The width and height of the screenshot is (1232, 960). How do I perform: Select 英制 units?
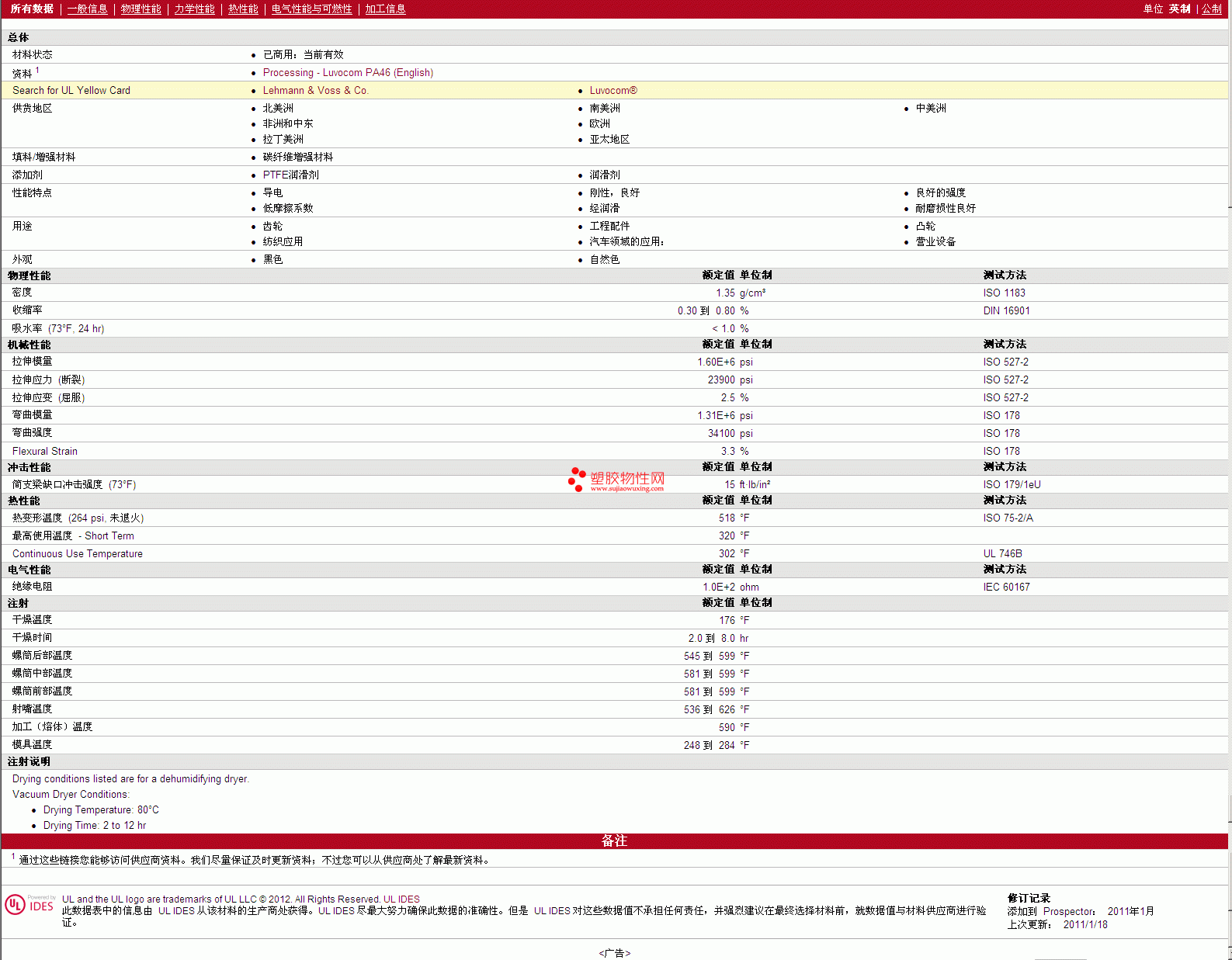(x=1179, y=9)
